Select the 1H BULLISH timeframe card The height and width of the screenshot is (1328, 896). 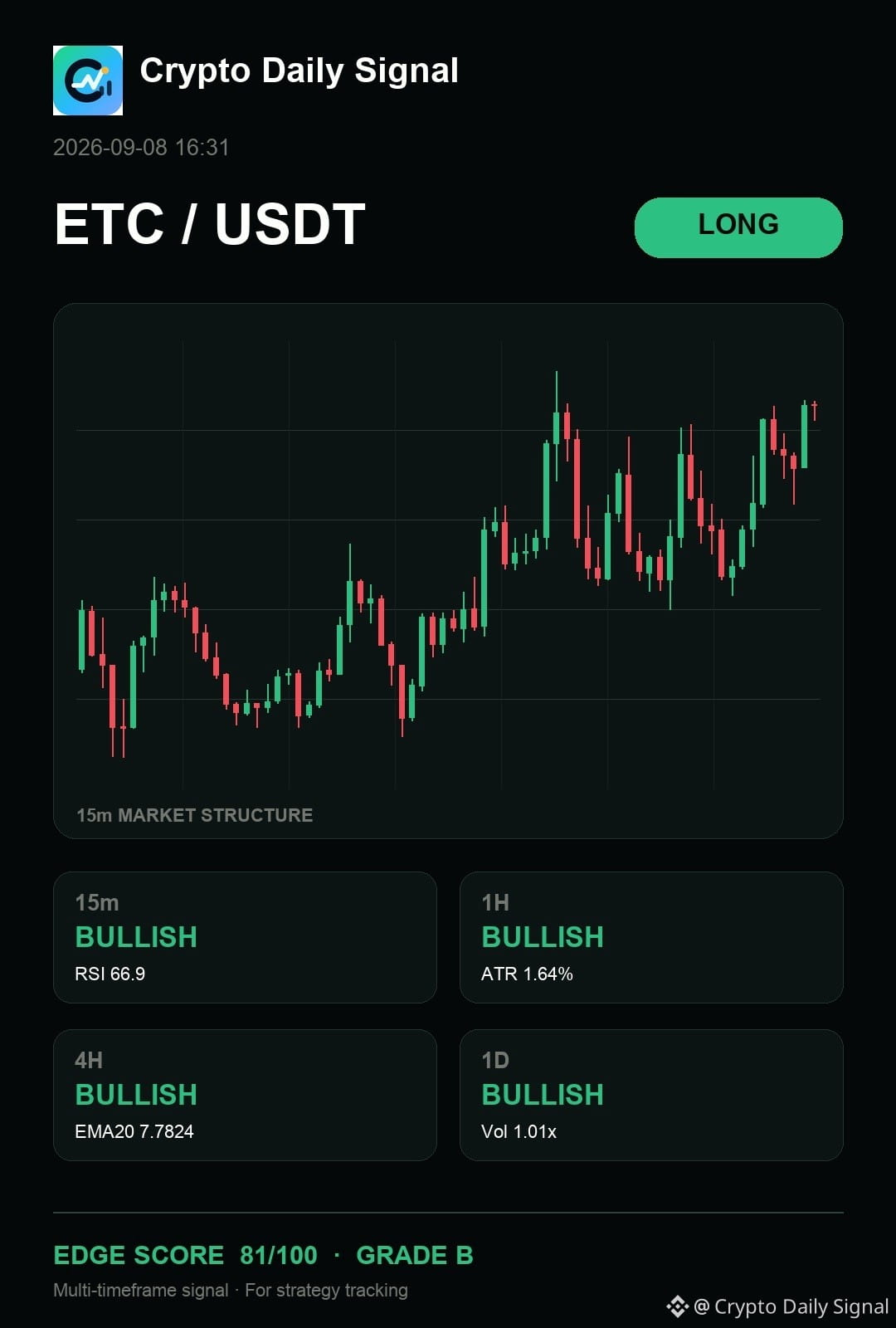651,937
